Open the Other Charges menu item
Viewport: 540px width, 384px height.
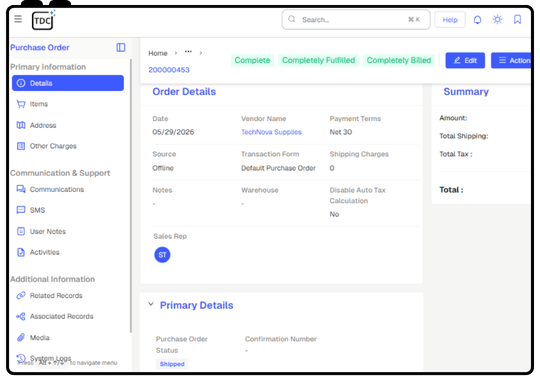(x=68, y=146)
